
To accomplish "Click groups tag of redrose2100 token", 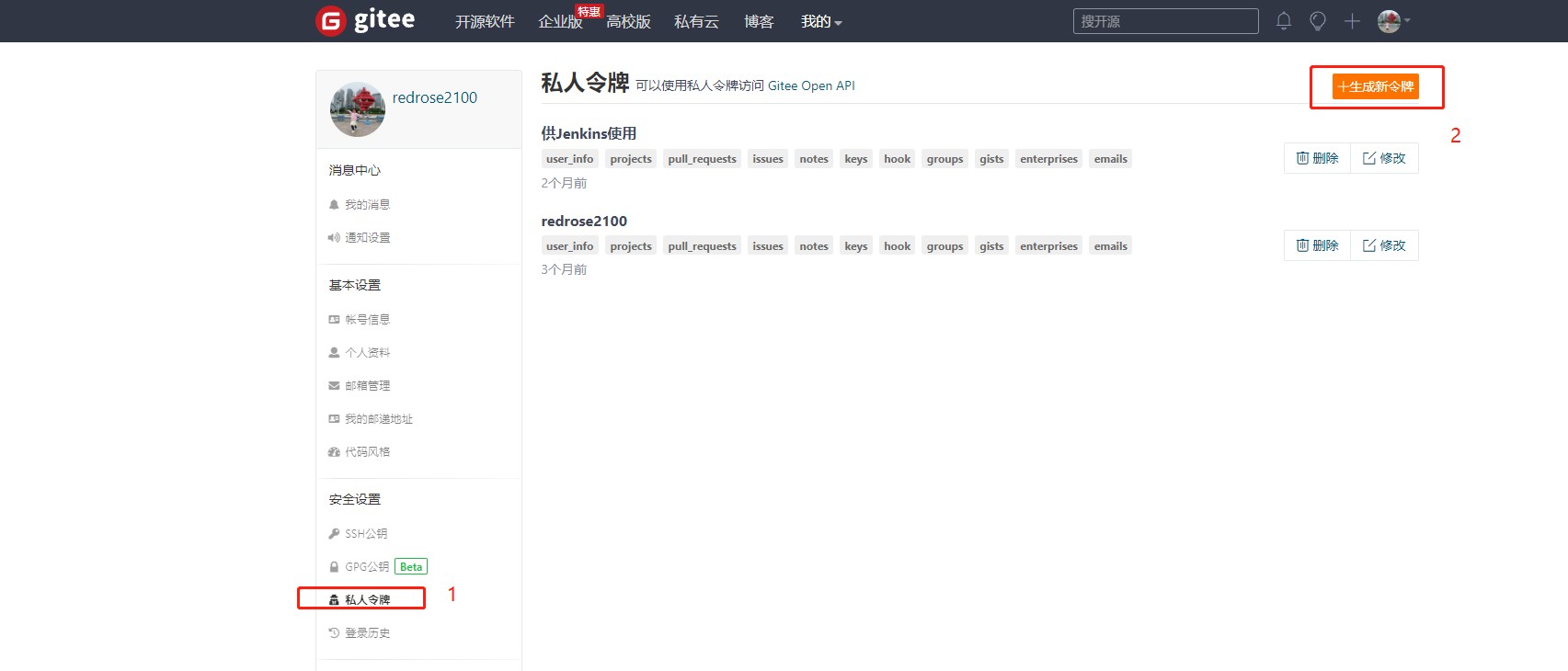I will coord(945,246).
